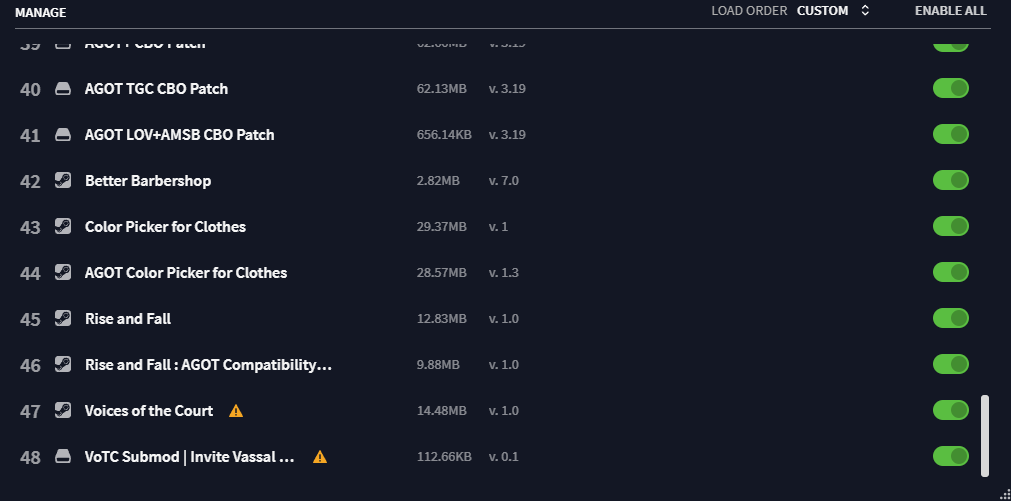This screenshot has width=1011, height=501.
Task: Select the AGOT TGC CBO Patch name
Action: 157,89
